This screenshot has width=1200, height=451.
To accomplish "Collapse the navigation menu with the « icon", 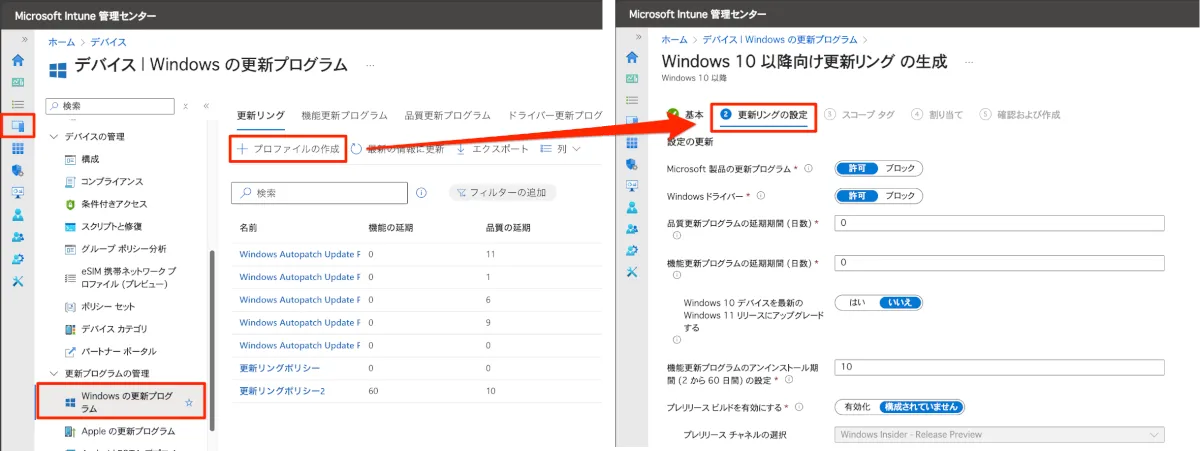I will point(206,105).
